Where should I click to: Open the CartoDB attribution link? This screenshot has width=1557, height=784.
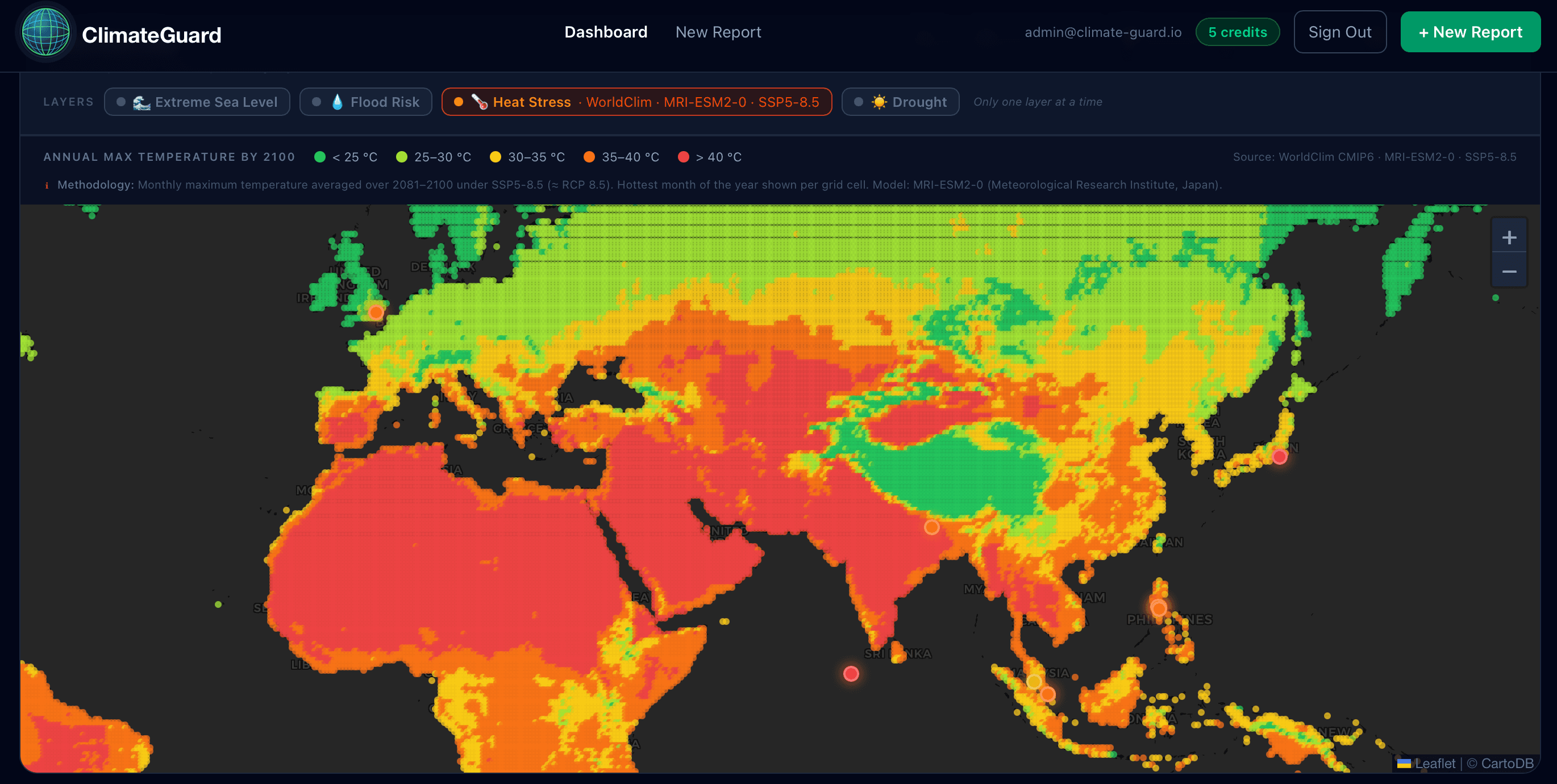(1507, 764)
